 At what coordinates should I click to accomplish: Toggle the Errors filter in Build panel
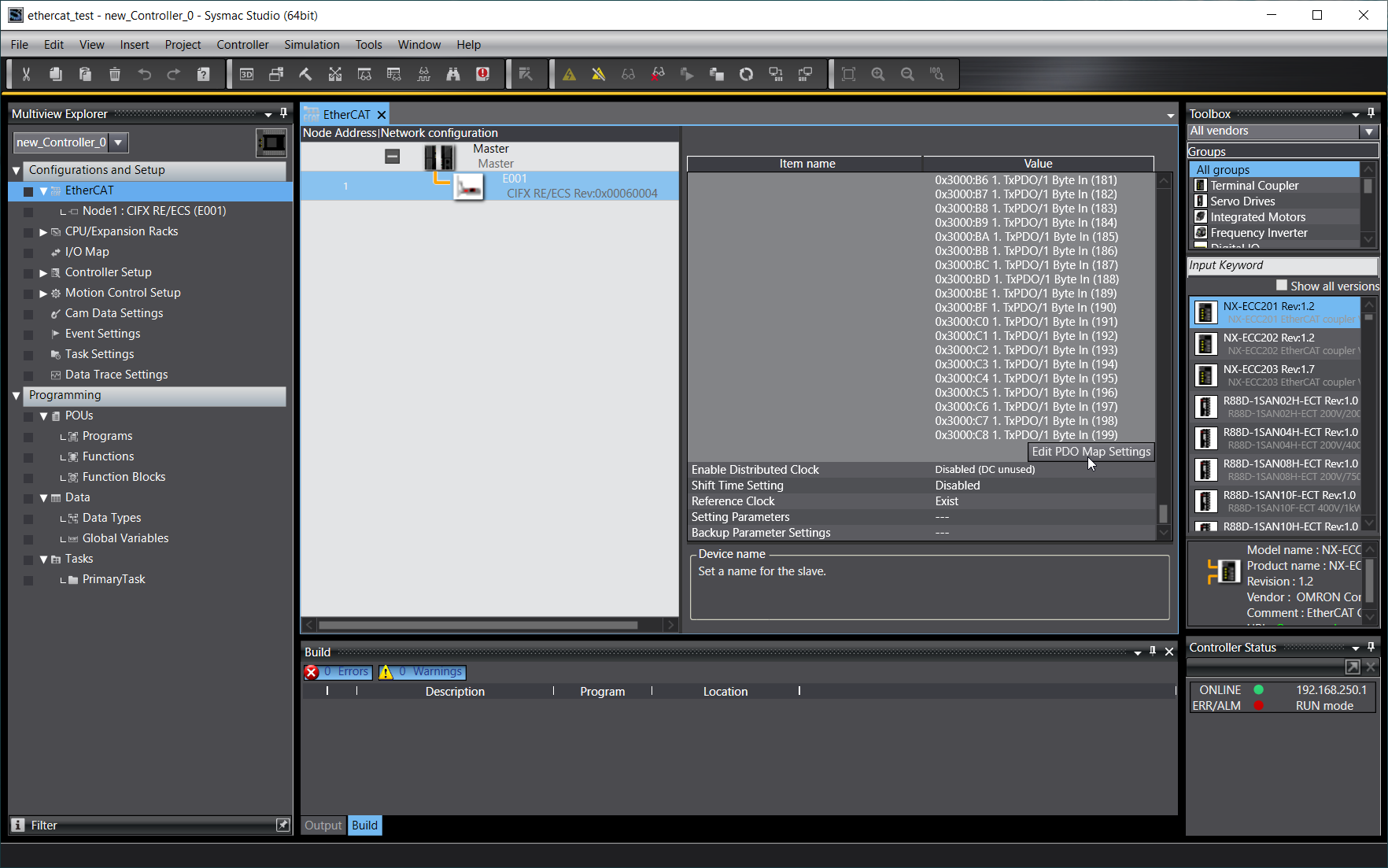338,672
